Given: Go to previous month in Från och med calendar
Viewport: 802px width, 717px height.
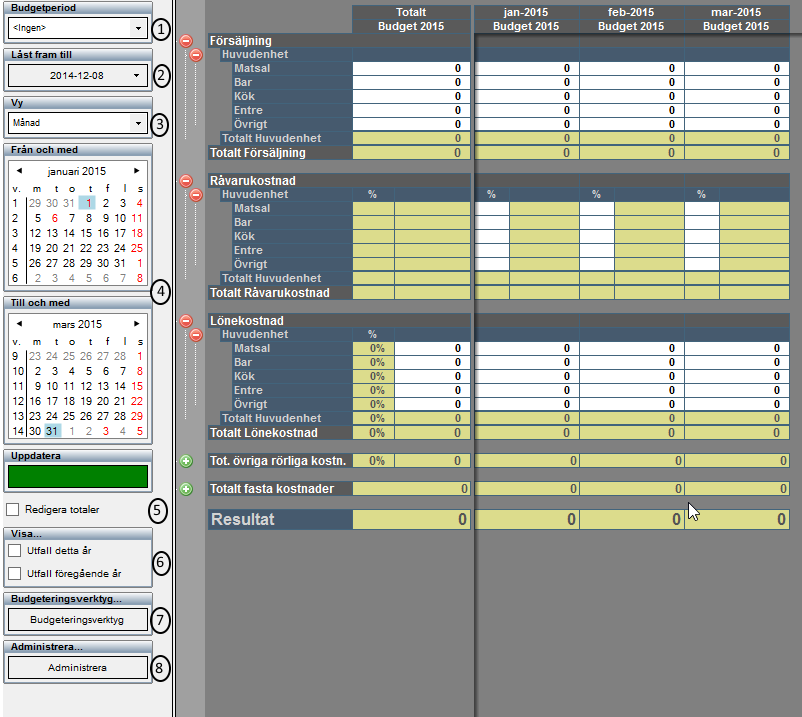Looking at the screenshot, I should coord(19,171).
